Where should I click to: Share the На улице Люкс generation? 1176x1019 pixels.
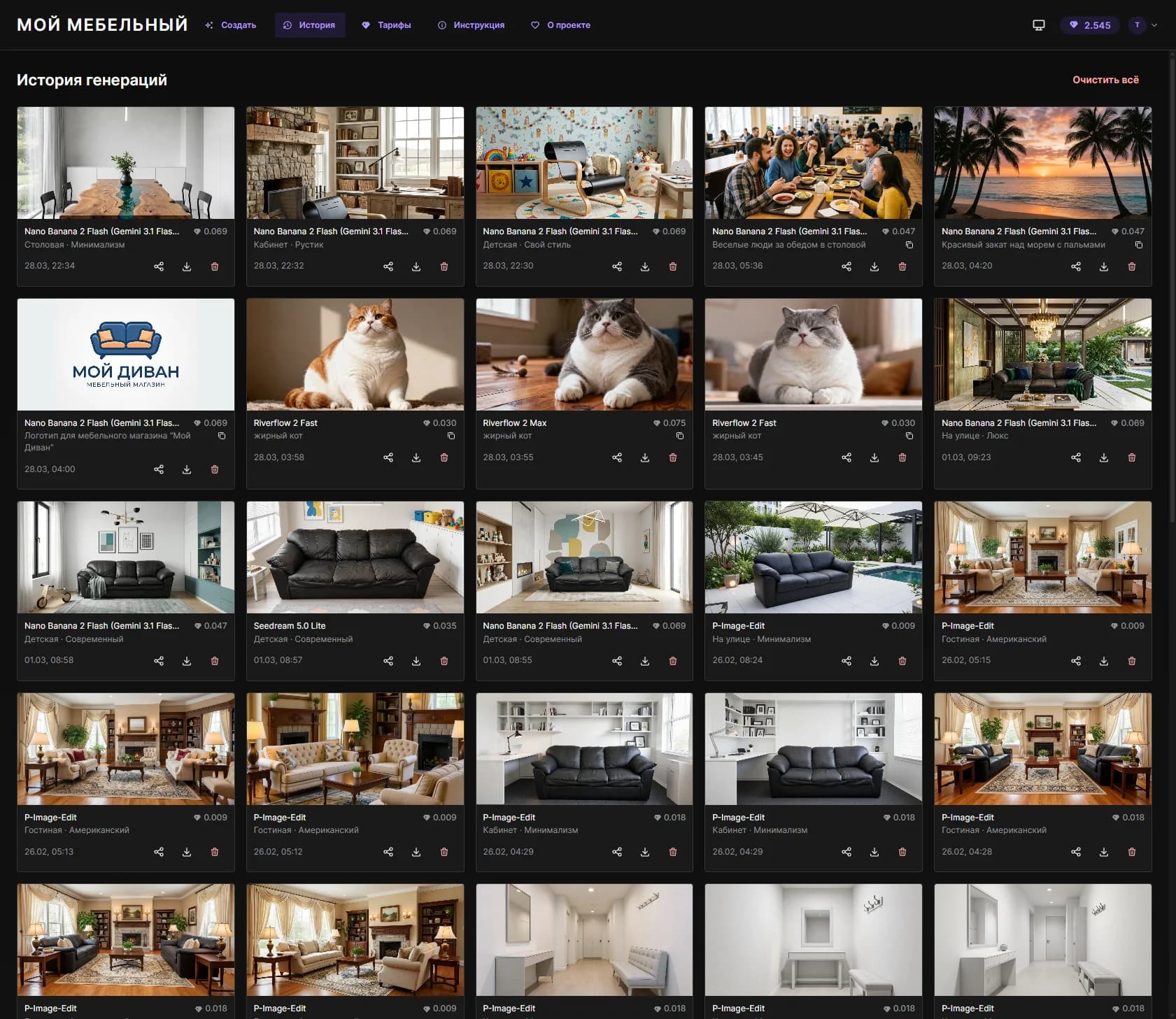click(1076, 457)
